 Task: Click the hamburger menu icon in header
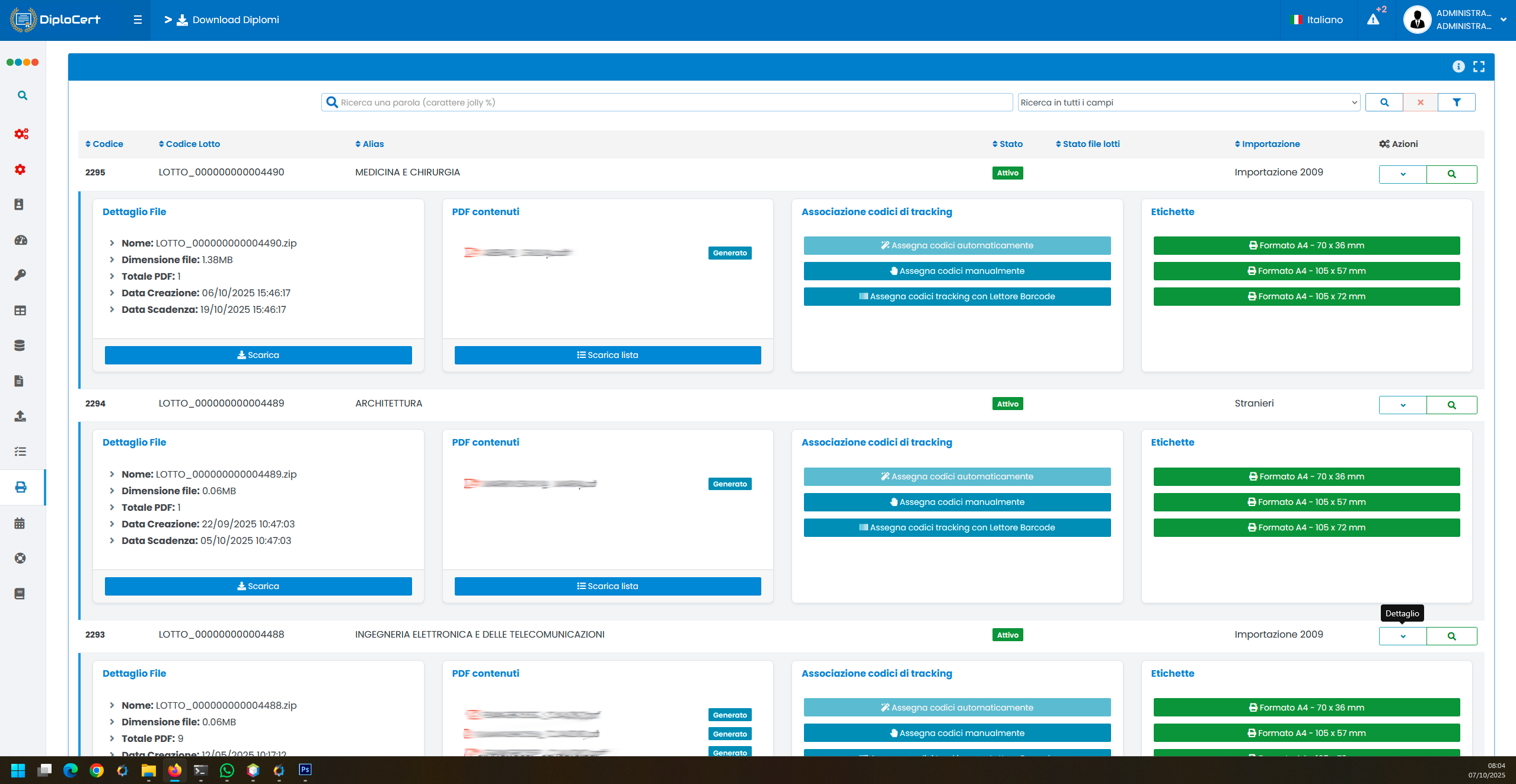pyautogui.click(x=138, y=20)
